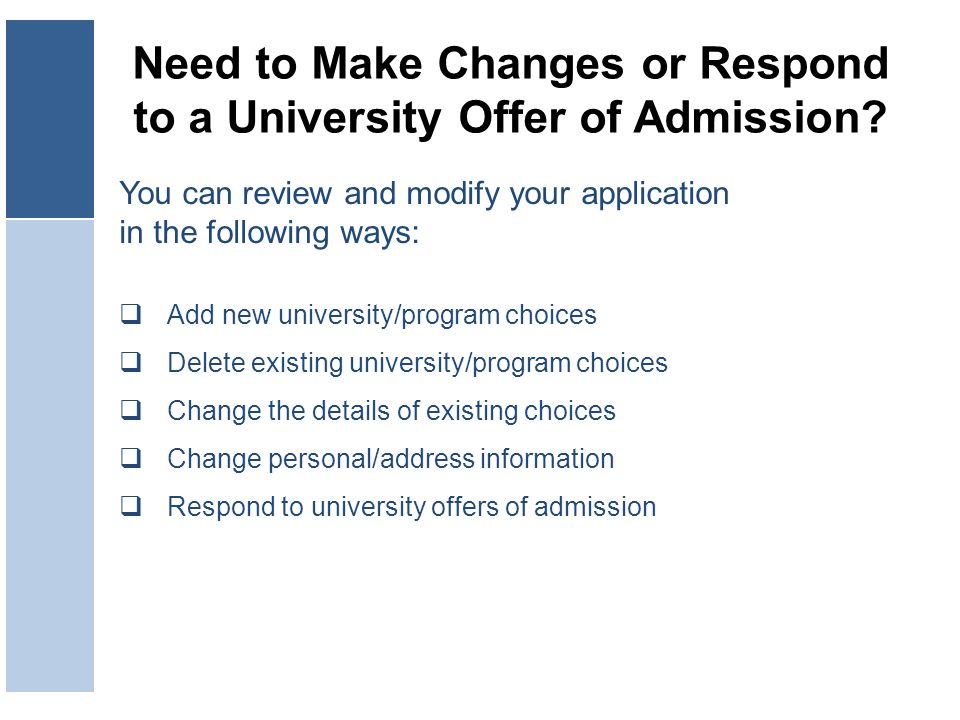
Task: Select Delete existing university/program choices text
Action: coord(417,363)
